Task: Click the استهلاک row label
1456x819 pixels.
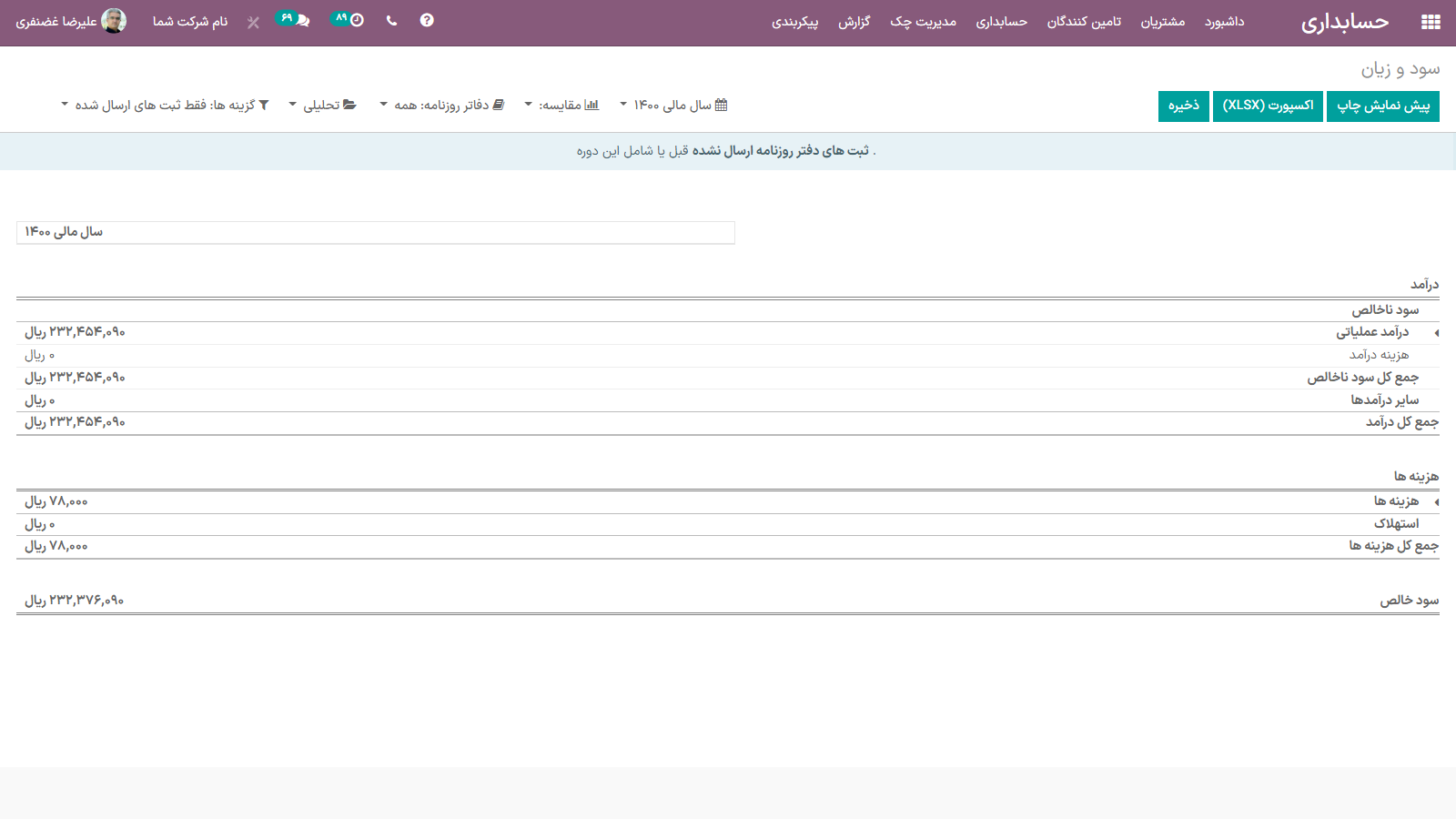Action: (x=1397, y=524)
